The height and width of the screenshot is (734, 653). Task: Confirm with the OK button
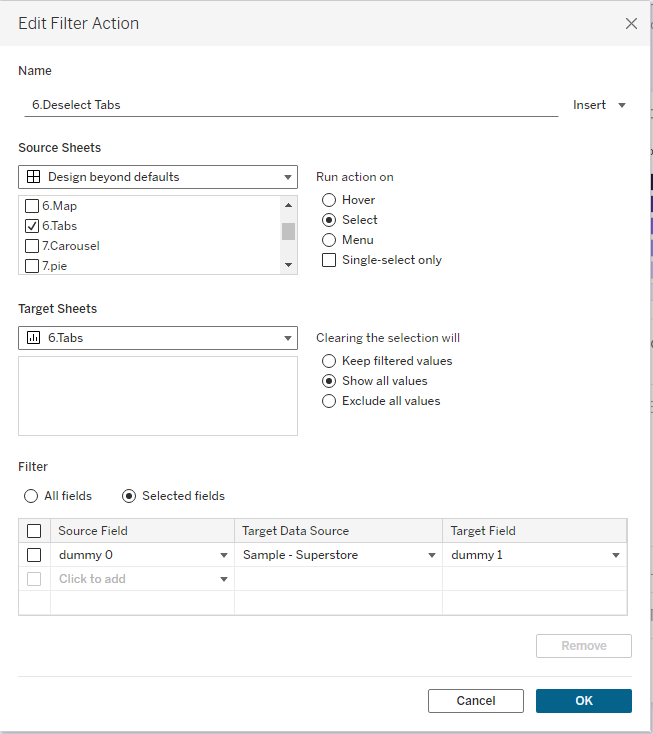(583, 701)
